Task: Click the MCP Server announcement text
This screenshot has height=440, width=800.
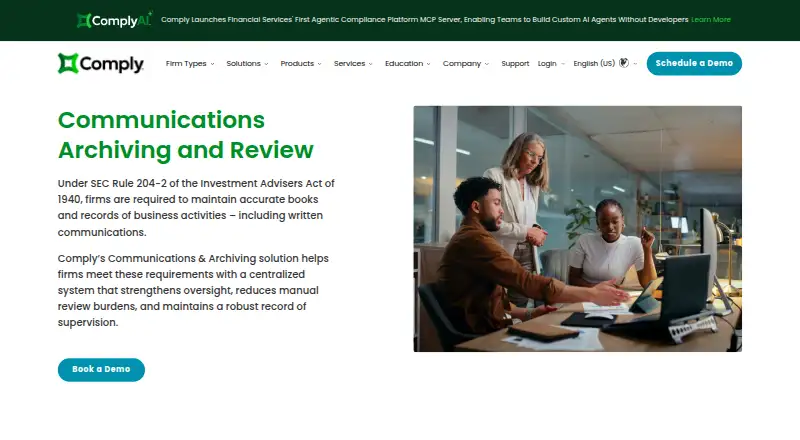Action: tap(424, 20)
